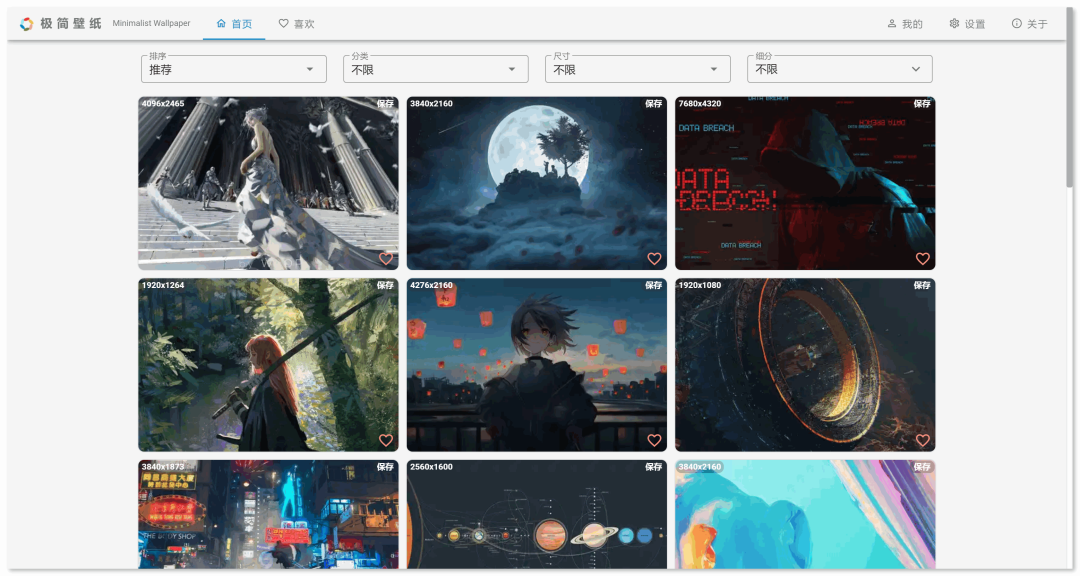1080x576 pixels.
Task: Like the 7680x4320 data breach wallpaper
Action: point(922,258)
